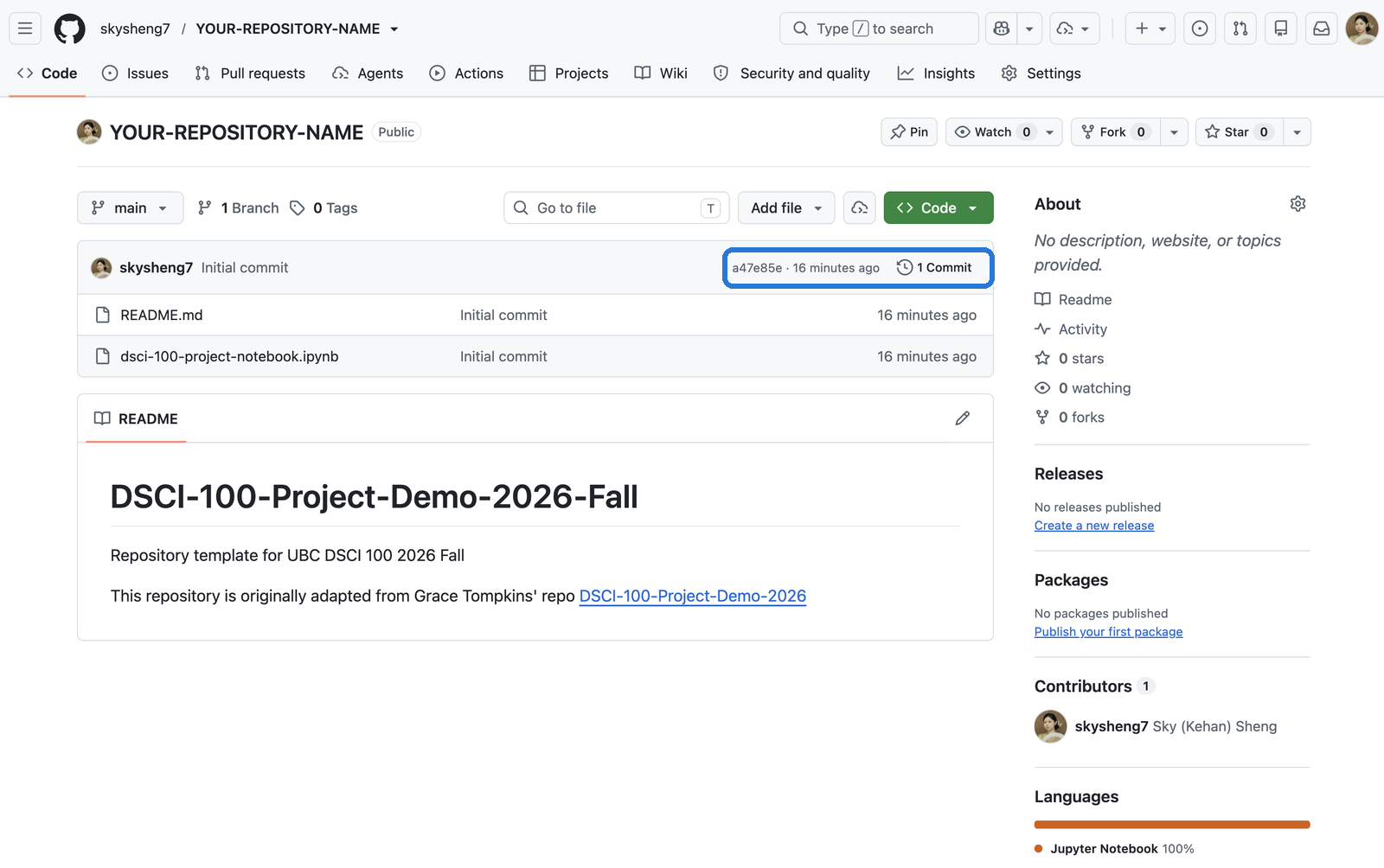
Task: Open the cloud agent icon beside Add file
Action: pos(860,207)
